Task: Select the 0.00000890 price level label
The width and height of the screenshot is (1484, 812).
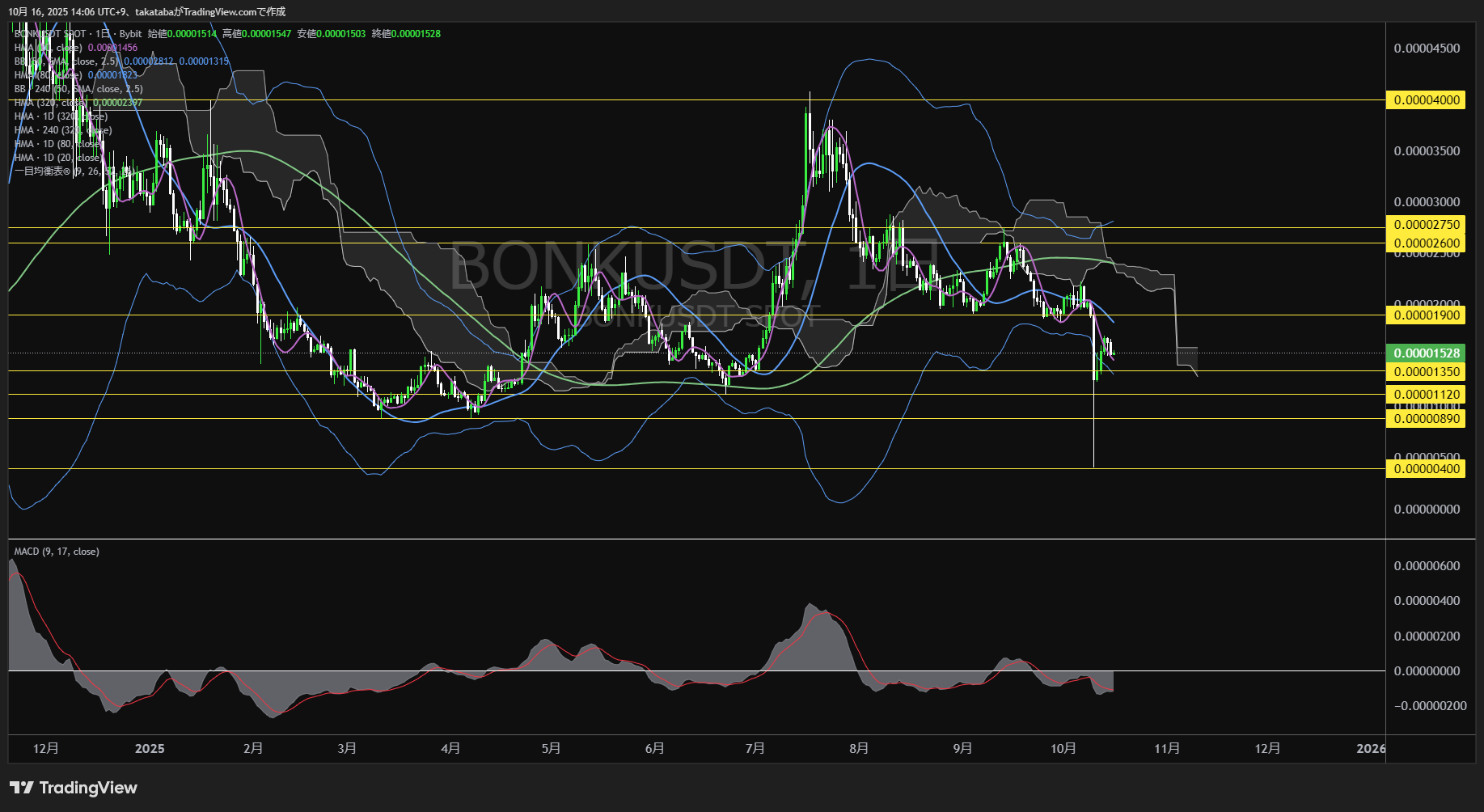Action: tap(1427, 419)
